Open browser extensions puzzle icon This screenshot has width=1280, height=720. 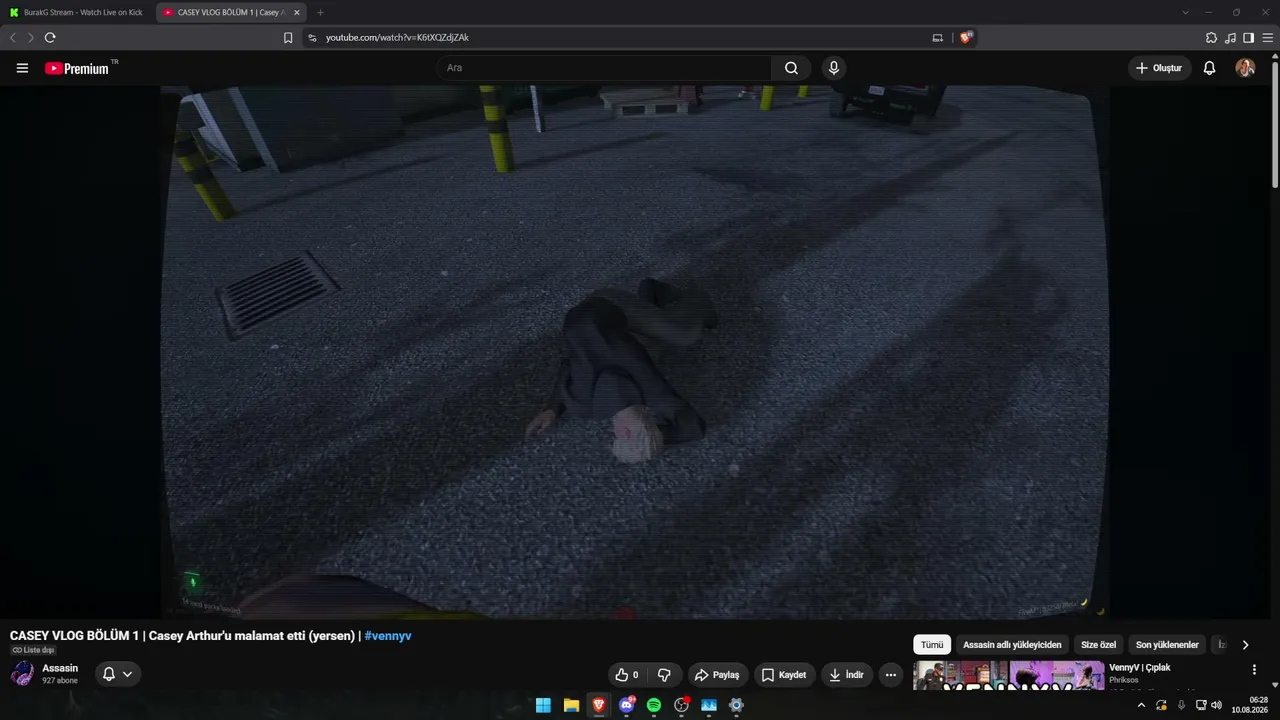(1212, 37)
